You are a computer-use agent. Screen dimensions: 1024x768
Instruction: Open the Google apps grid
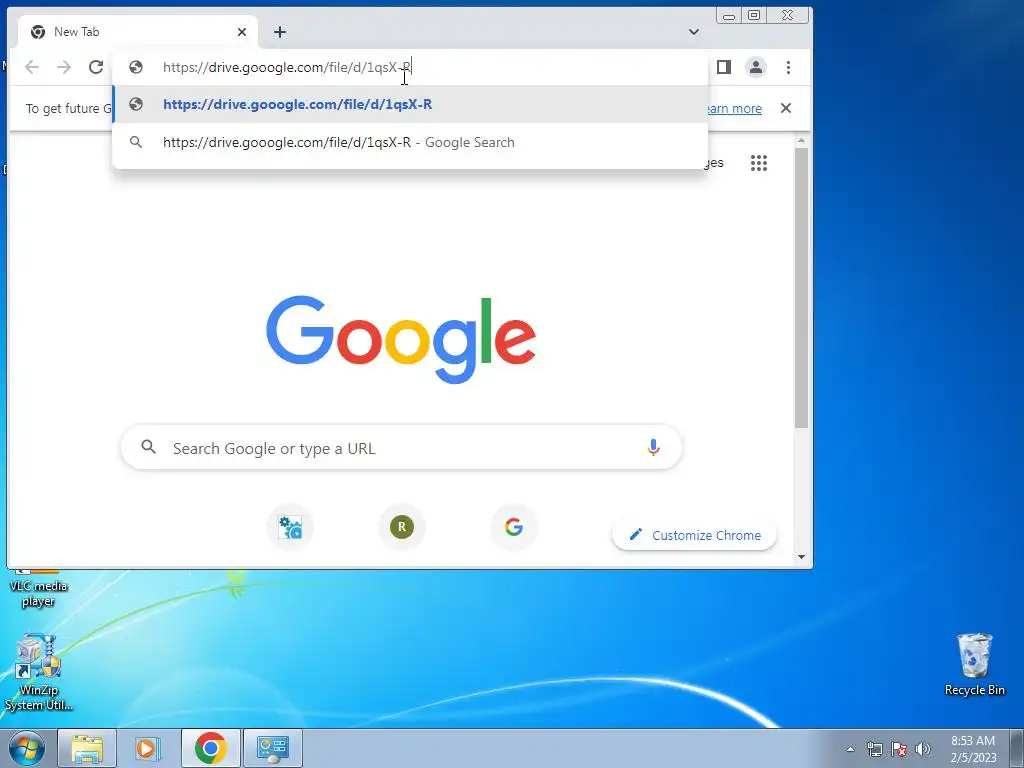(759, 163)
